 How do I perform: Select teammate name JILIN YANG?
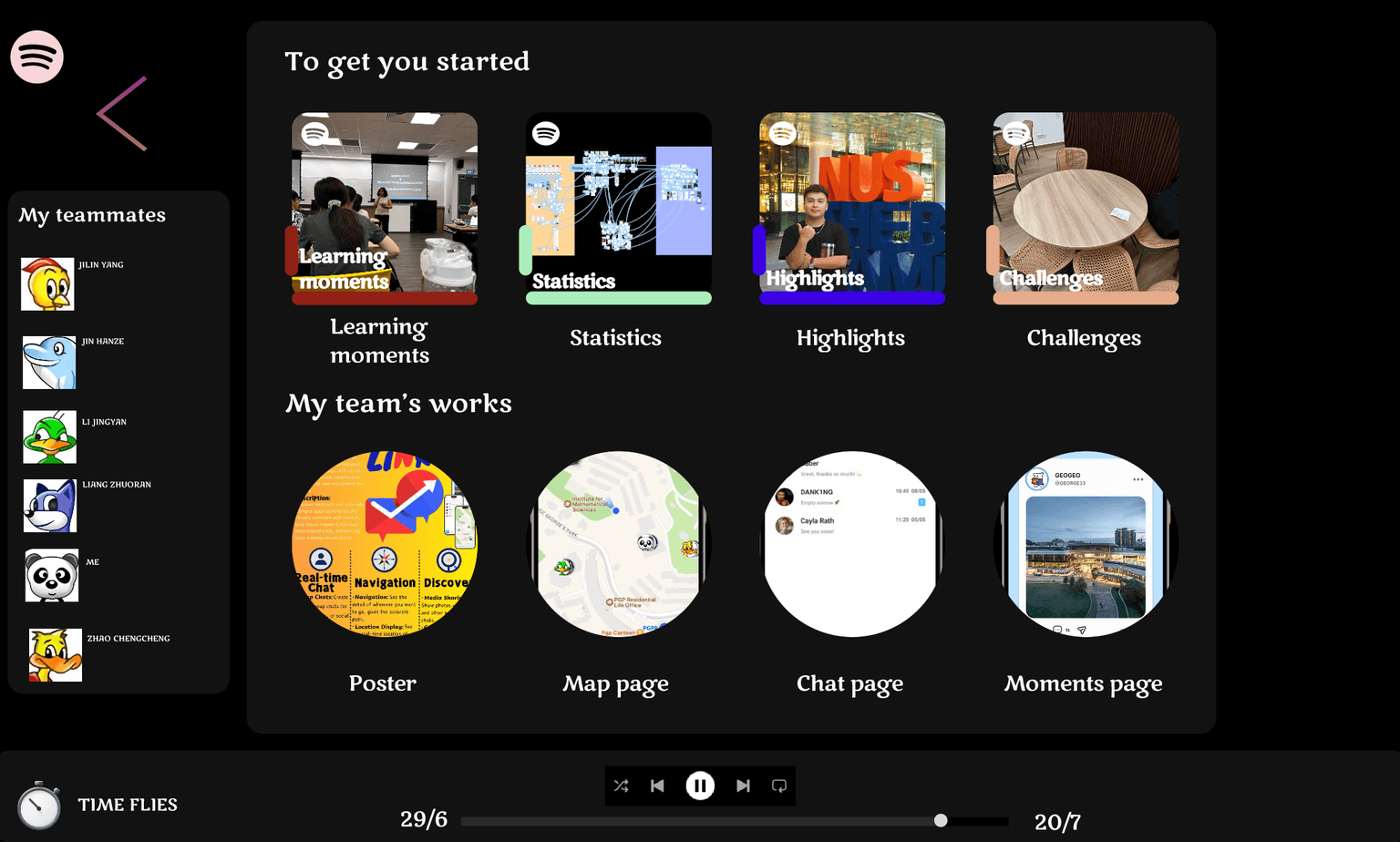point(101,265)
